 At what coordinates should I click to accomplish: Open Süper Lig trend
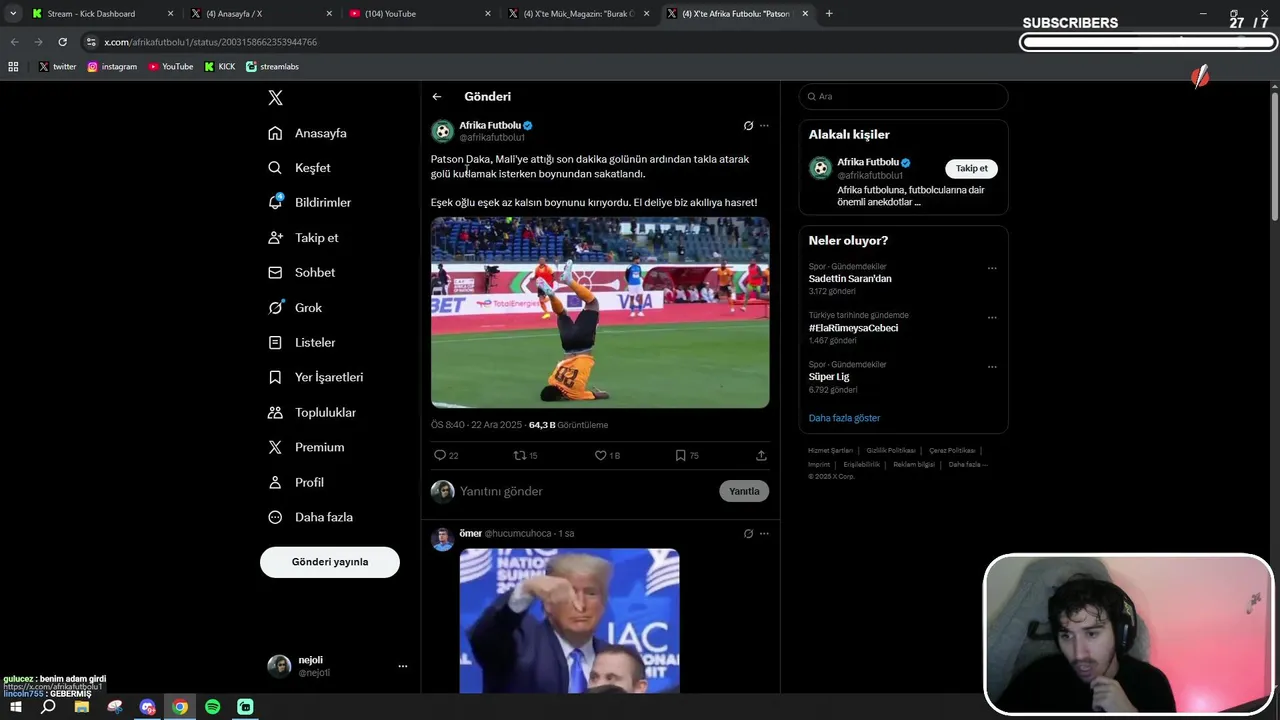[x=829, y=377]
